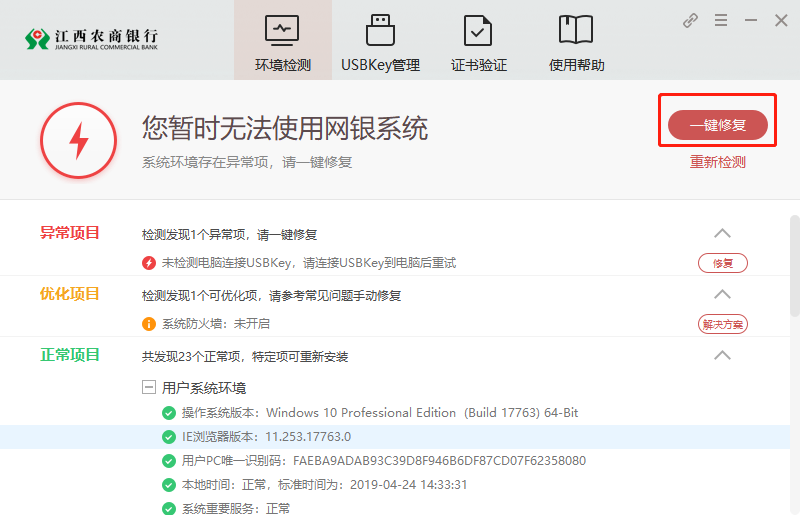Screen dimensions: 800x530
Task: Select the 正常项目 heading
Action: coord(70,355)
